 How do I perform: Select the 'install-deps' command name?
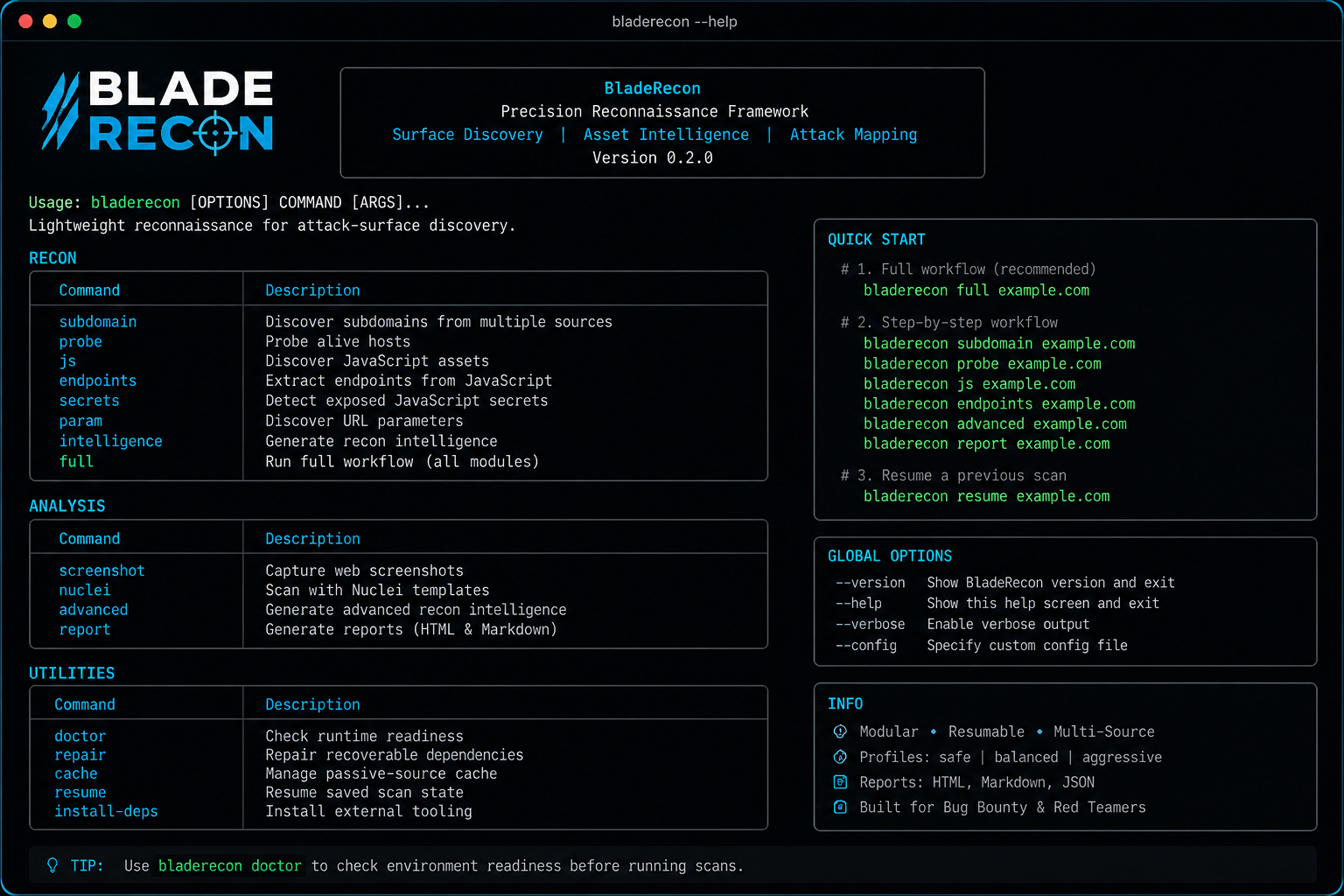point(106,812)
